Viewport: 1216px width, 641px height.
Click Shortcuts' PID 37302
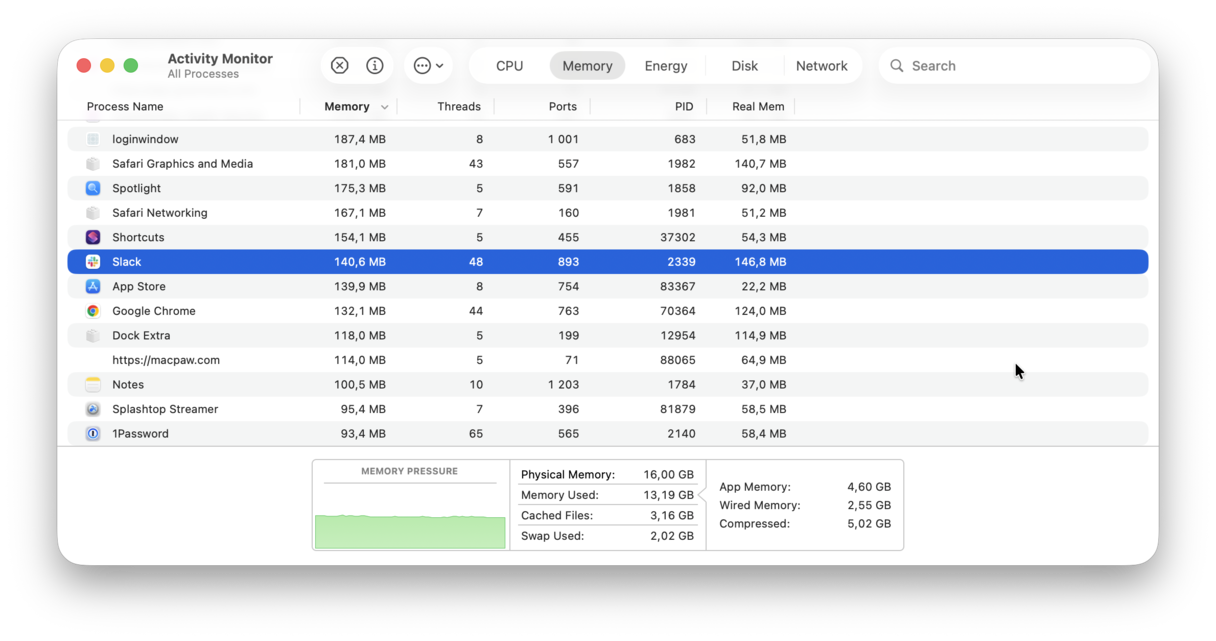tap(676, 237)
